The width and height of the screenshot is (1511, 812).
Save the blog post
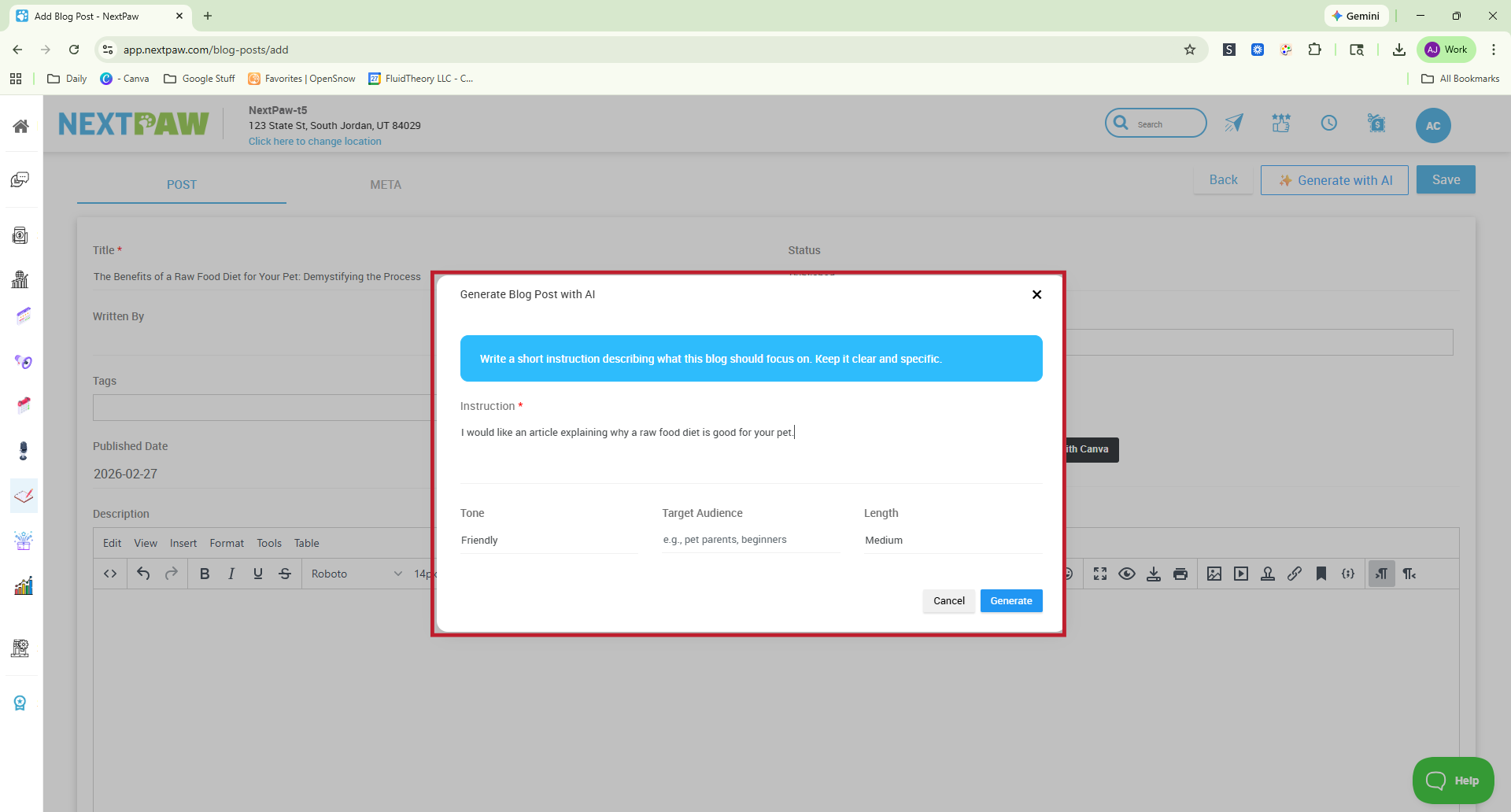[x=1446, y=179]
